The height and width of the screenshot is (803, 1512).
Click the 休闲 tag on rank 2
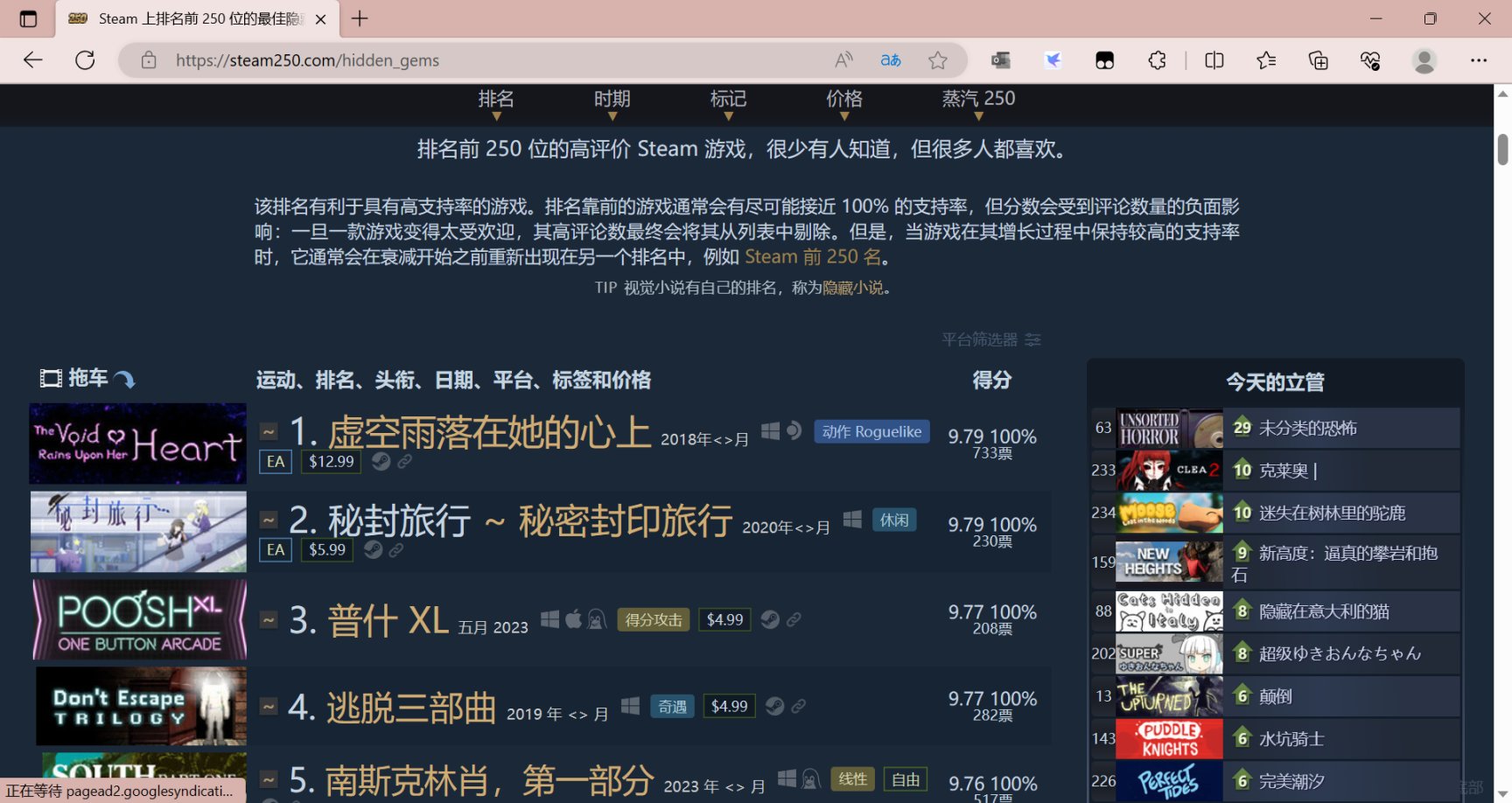pos(894,520)
